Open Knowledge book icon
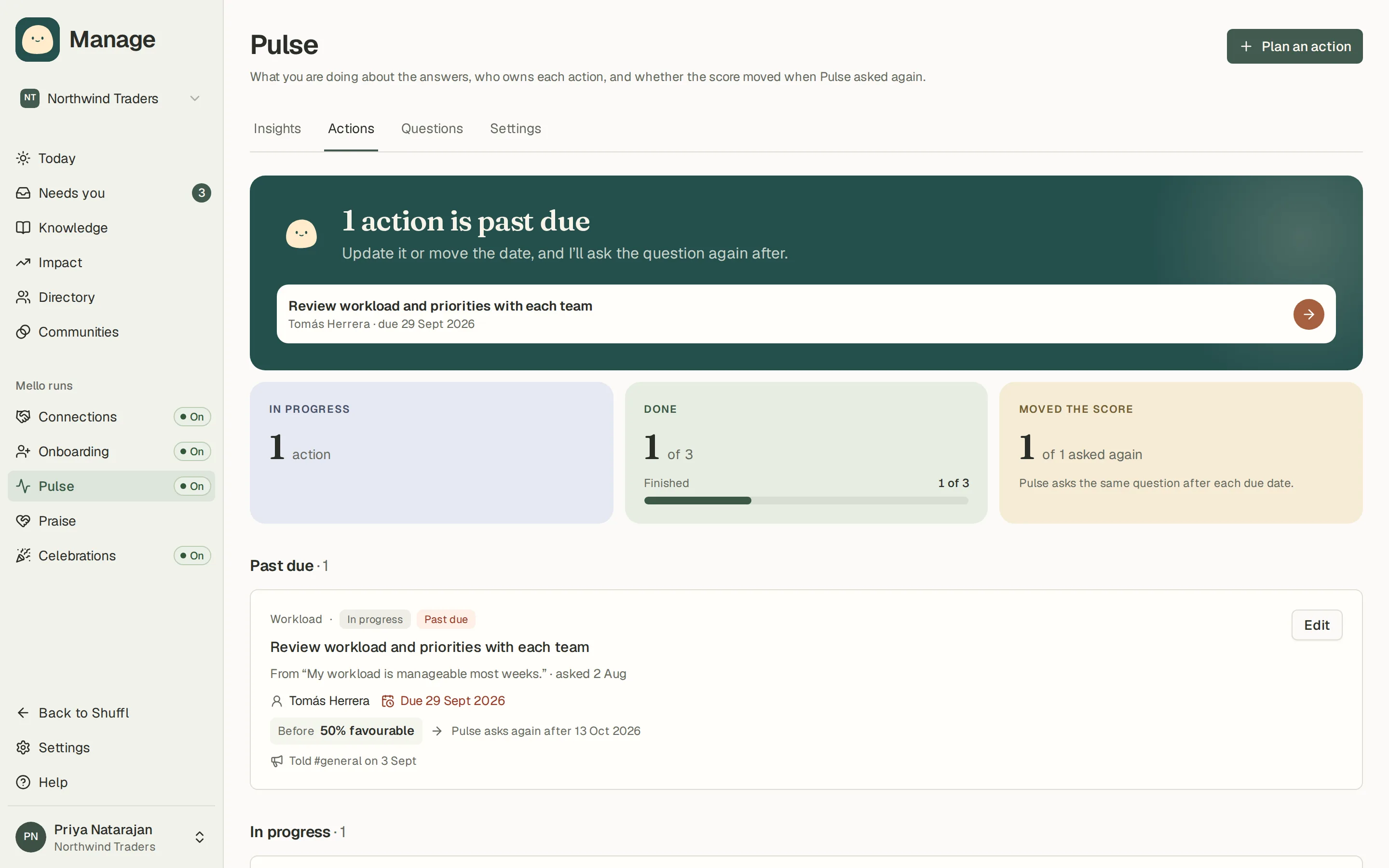1389x868 pixels. tap(23, 228)
